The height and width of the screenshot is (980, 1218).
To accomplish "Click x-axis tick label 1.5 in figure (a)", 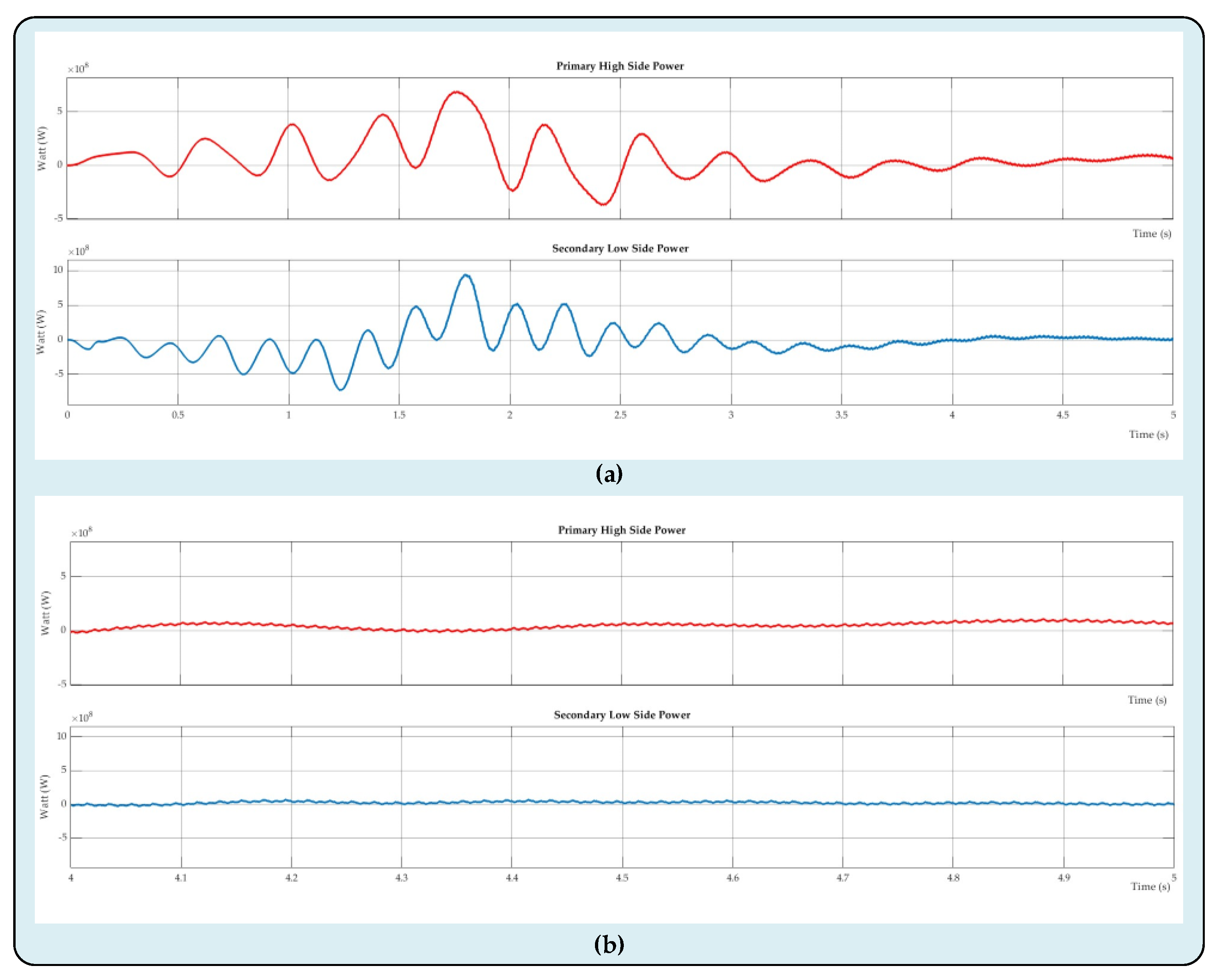I will click(399, 415).
